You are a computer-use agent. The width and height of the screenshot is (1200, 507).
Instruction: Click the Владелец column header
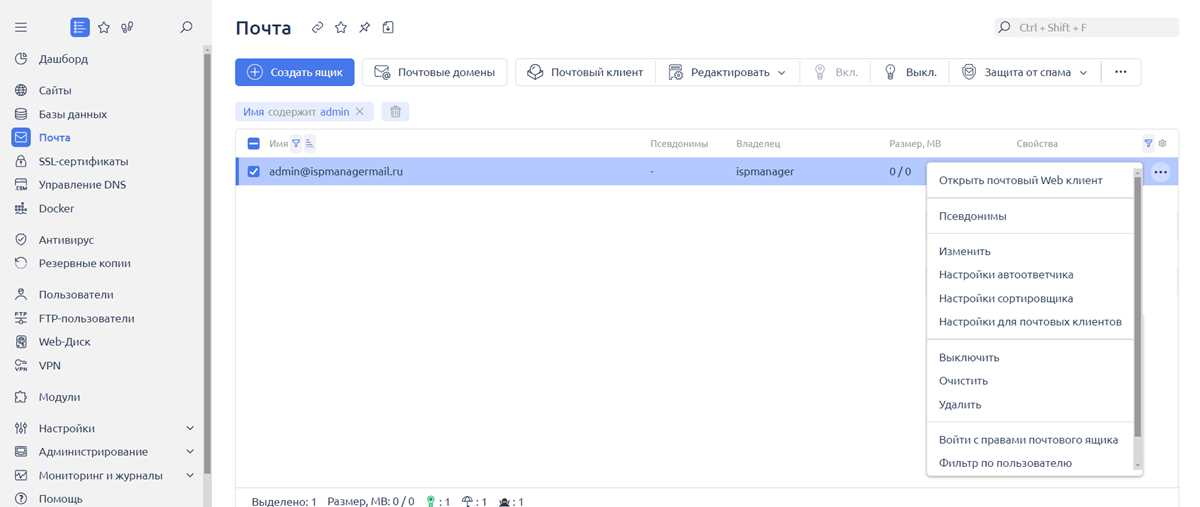point(758,144)
